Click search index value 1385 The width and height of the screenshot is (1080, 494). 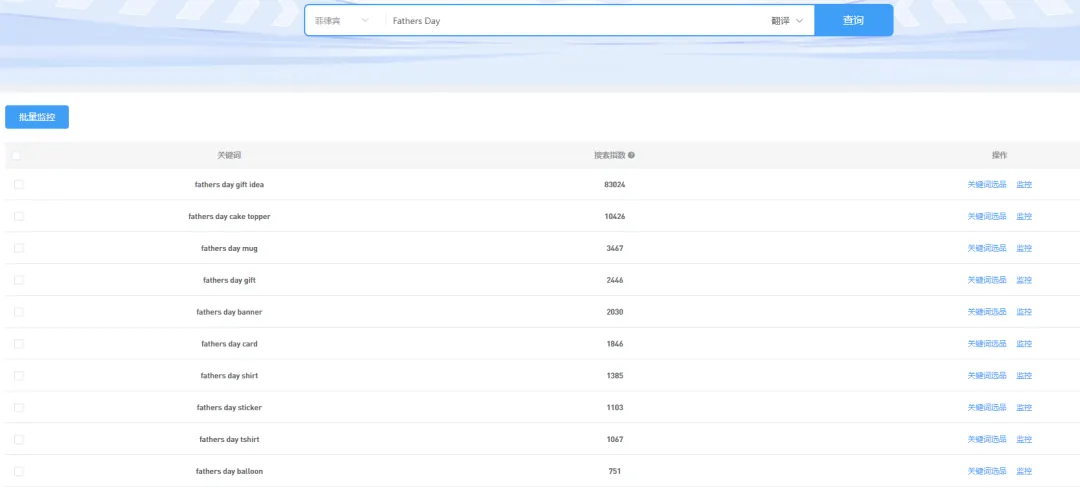tap(614, 375)
